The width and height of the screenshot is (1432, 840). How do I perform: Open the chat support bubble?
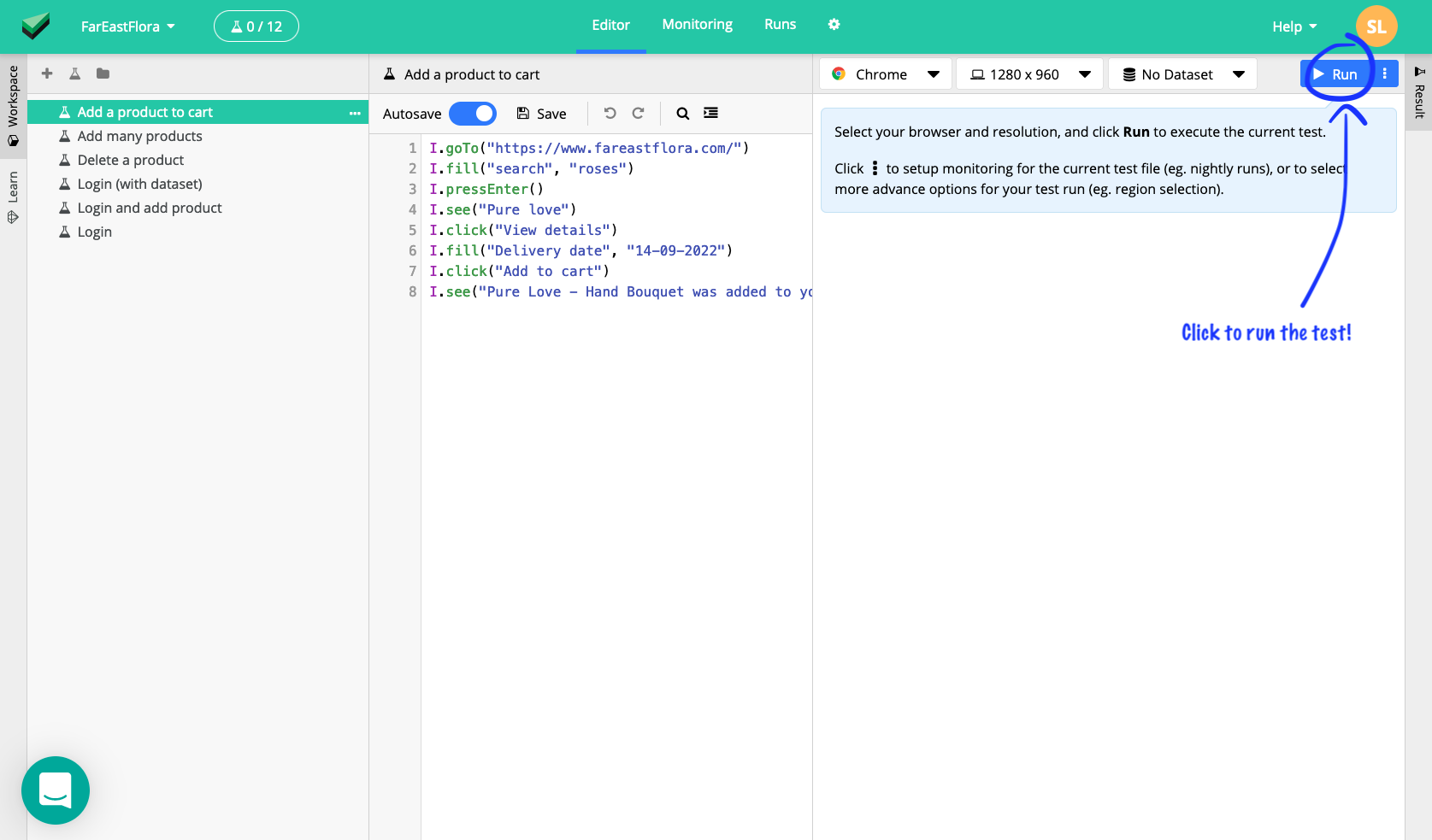[x=56, y=790]
